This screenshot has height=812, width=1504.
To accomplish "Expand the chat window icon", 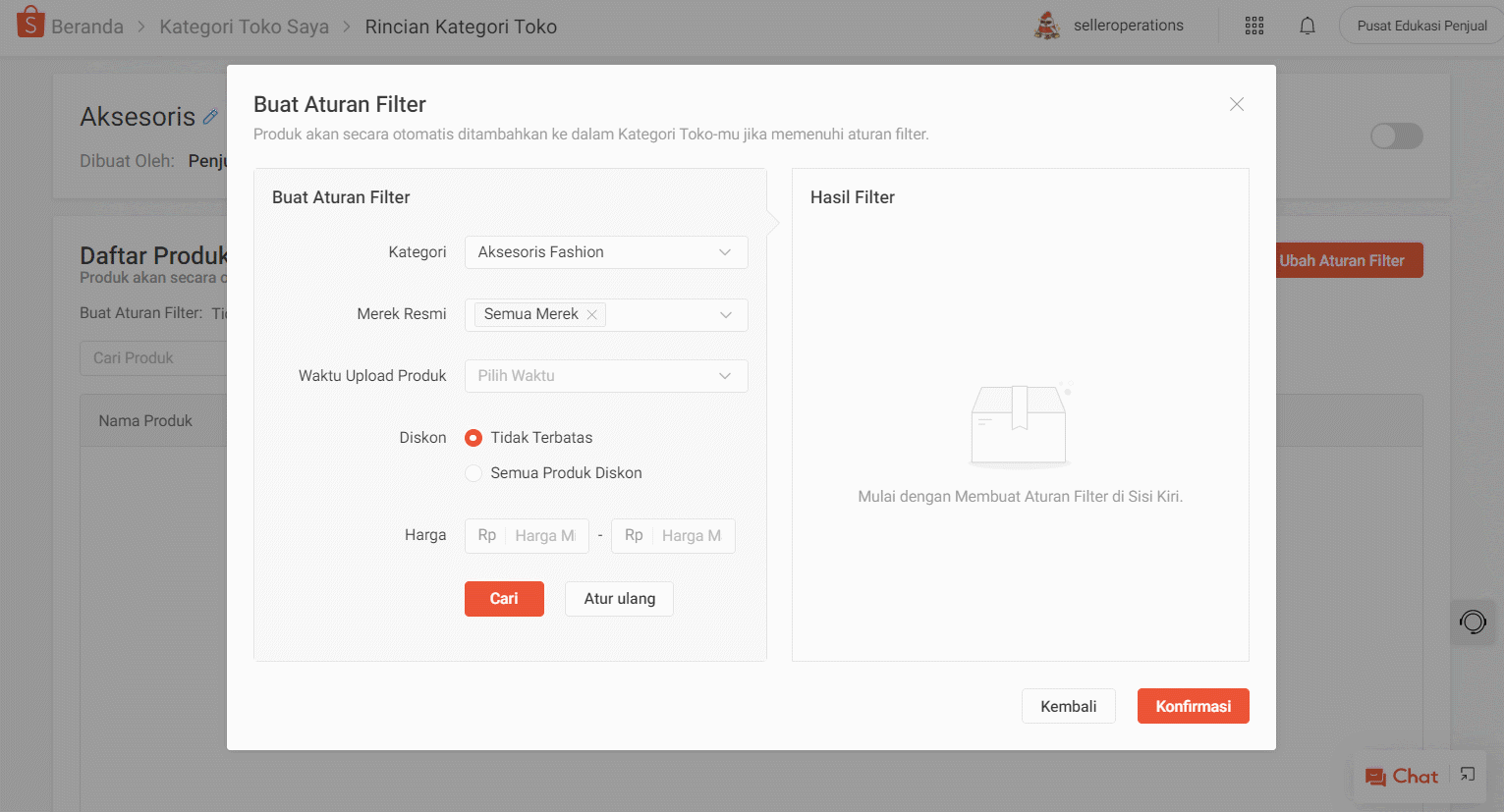I will coord(1468,775).
